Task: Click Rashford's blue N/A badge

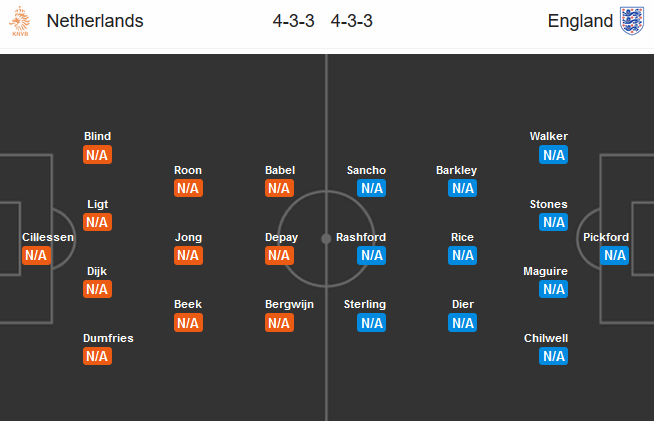Action: [371, 255]
